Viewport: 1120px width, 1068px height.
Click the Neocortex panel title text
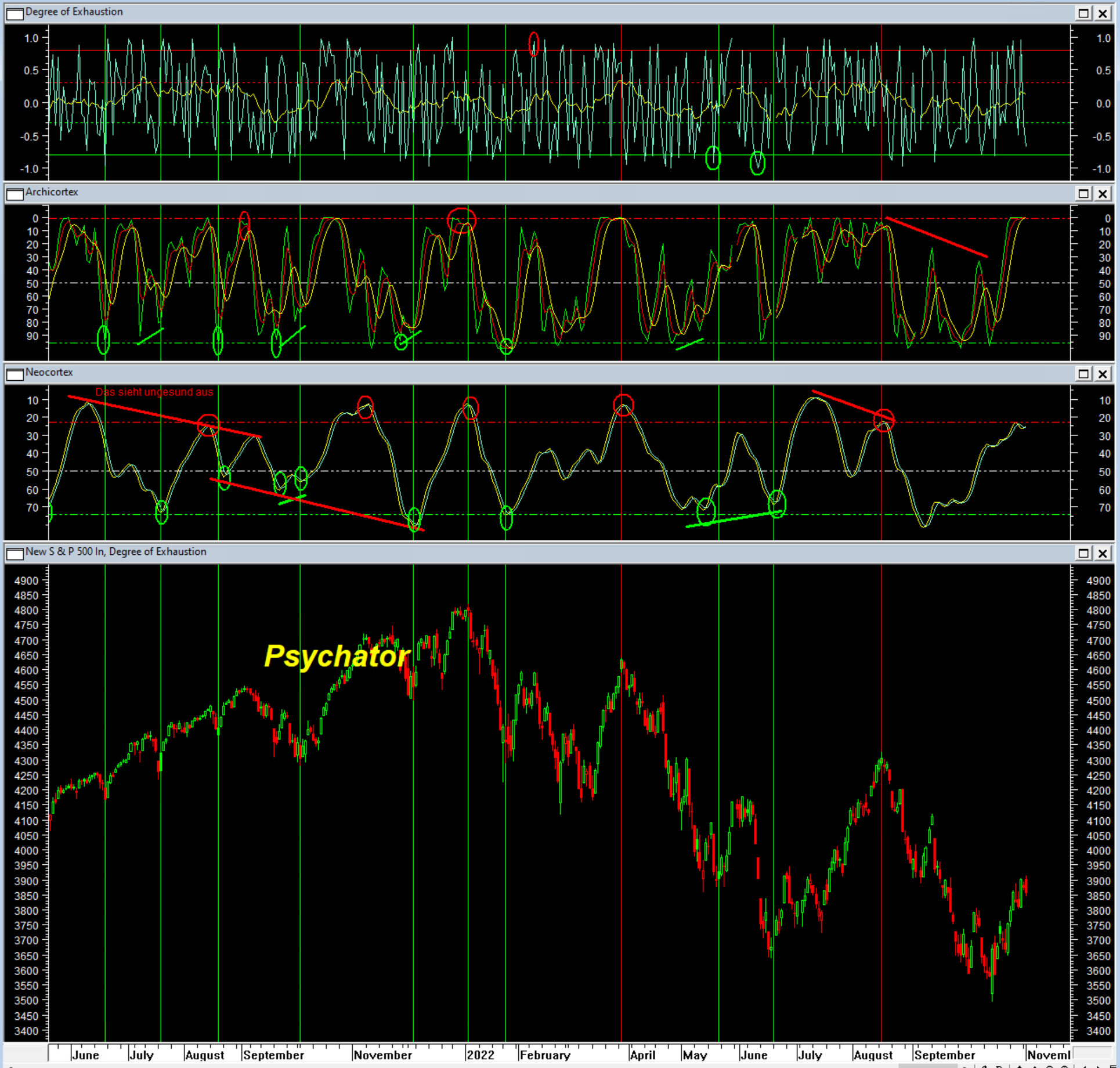point(49,372)
